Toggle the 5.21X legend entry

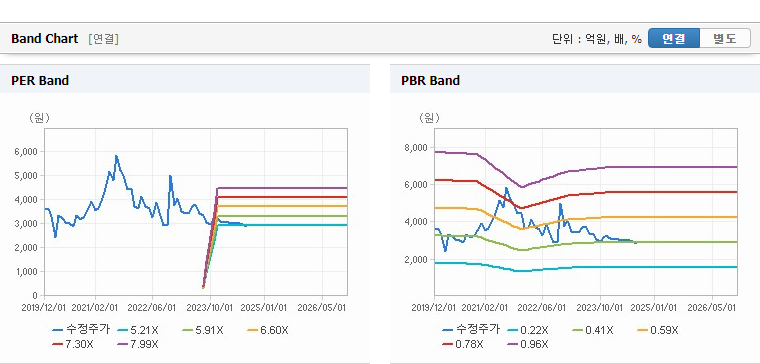click(x=138, y=330)
